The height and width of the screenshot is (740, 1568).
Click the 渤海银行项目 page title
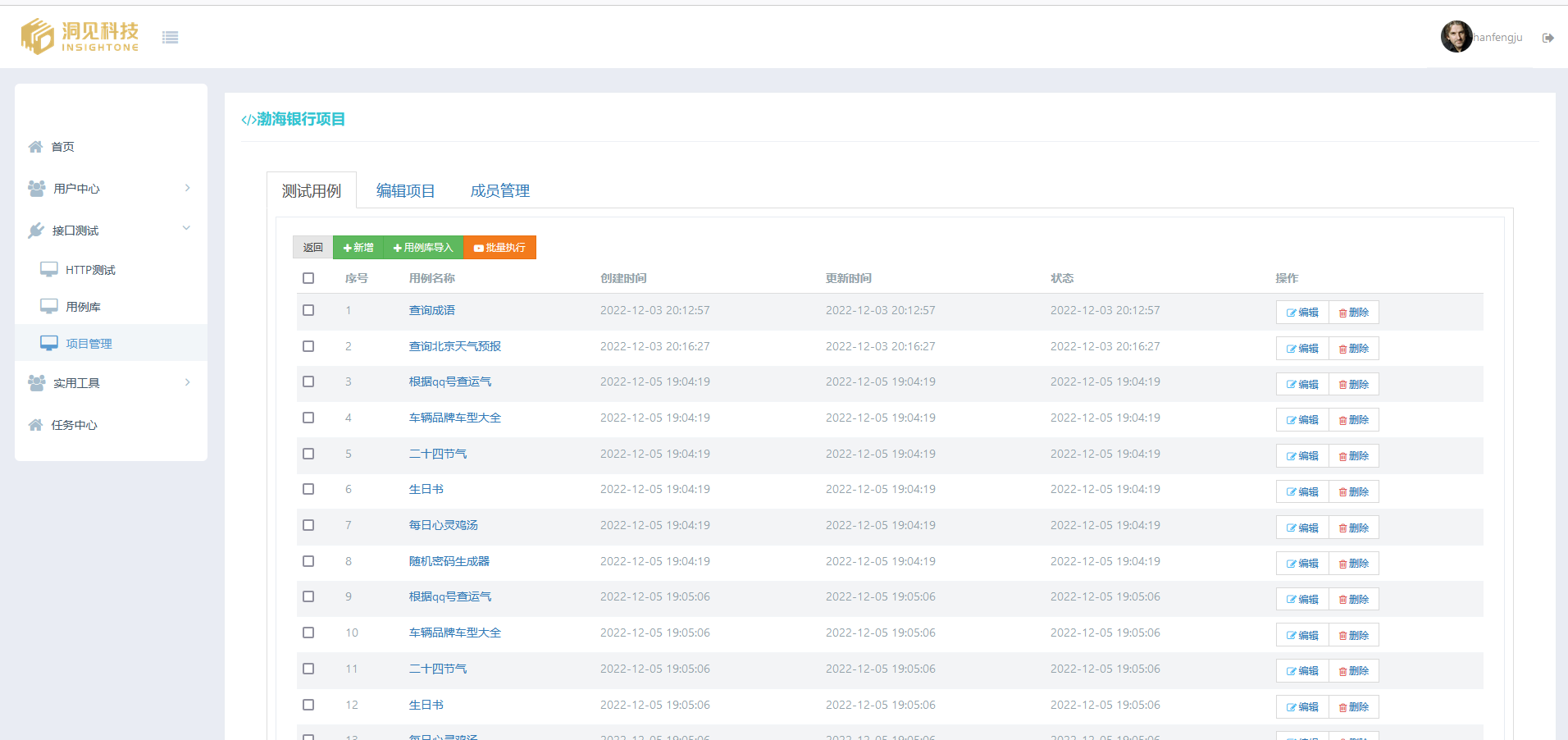[294, 120]
